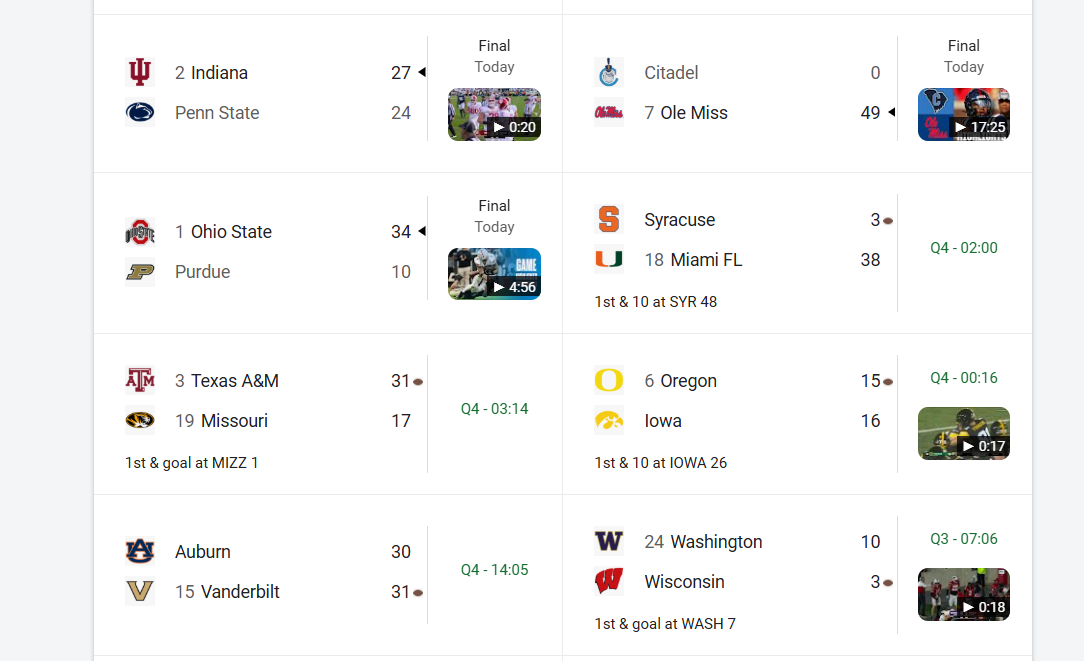Image resolution: width=1084 pixels, height=661 pixels.
Task: Click the Washington Huskies W logo
Action: point(609,542)
